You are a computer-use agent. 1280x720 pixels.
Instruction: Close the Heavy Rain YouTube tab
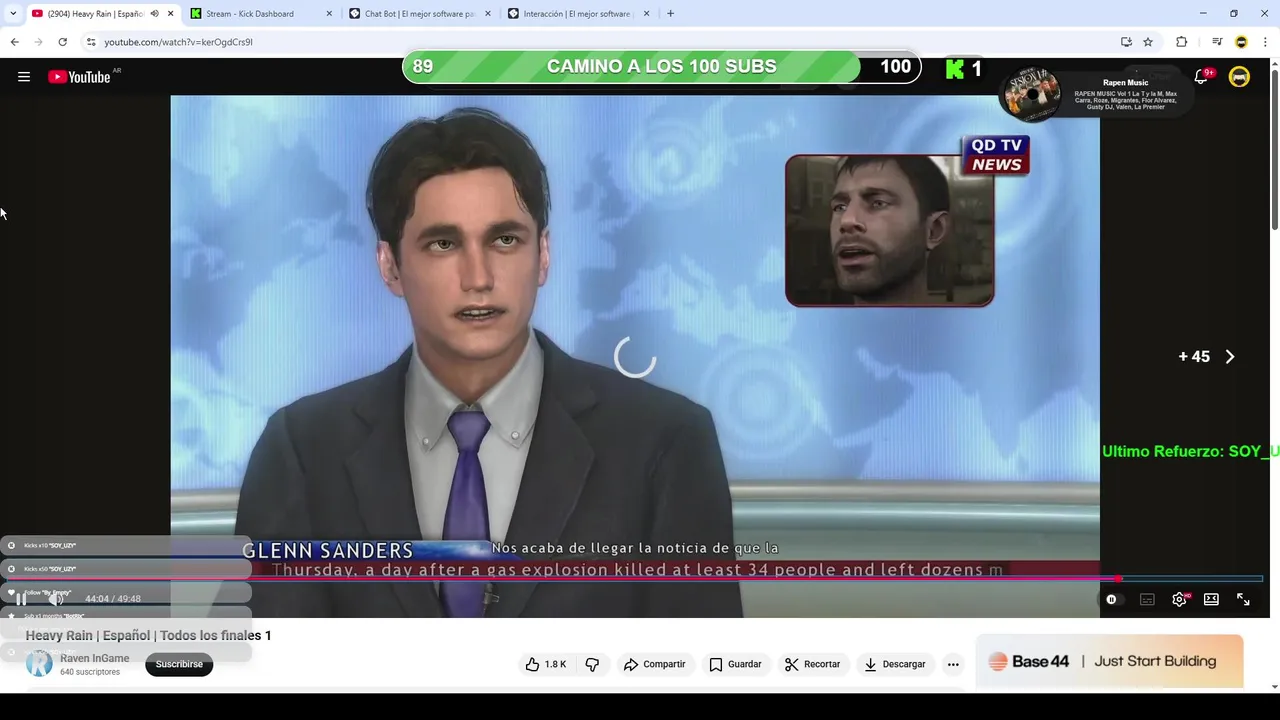pos(170,14)
